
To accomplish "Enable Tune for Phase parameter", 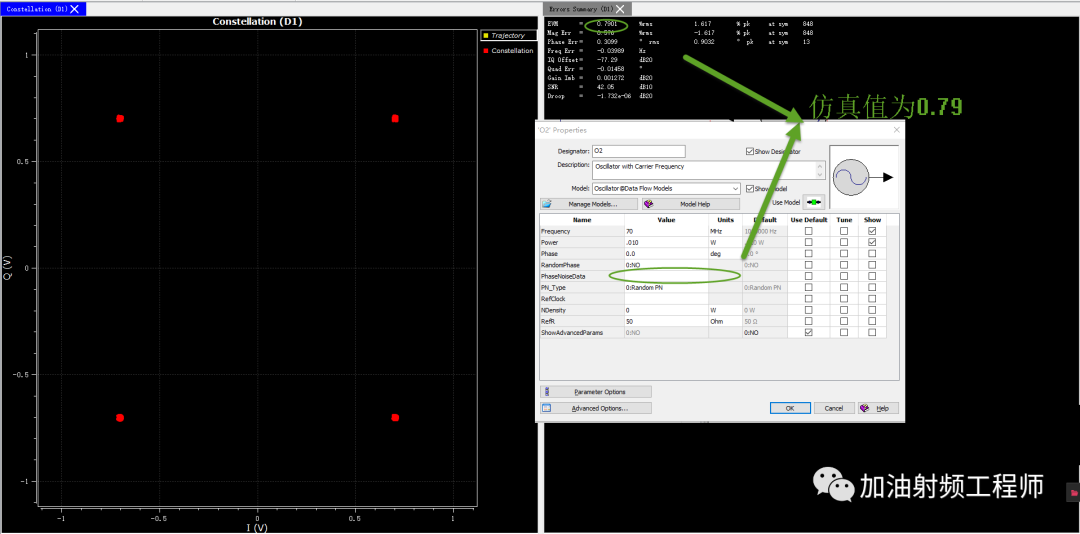I will tap(844, 254).
